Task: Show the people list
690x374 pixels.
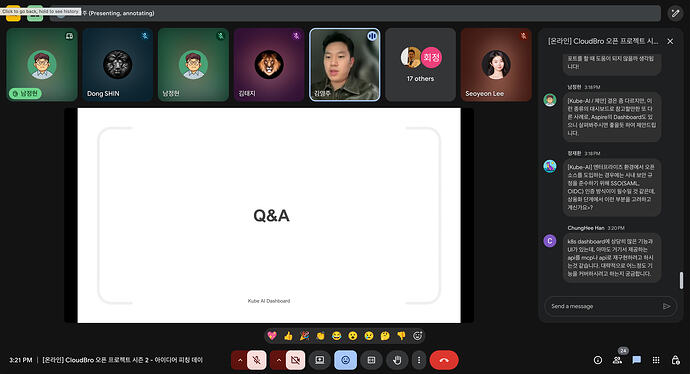Action: click(x=617, y=360)
